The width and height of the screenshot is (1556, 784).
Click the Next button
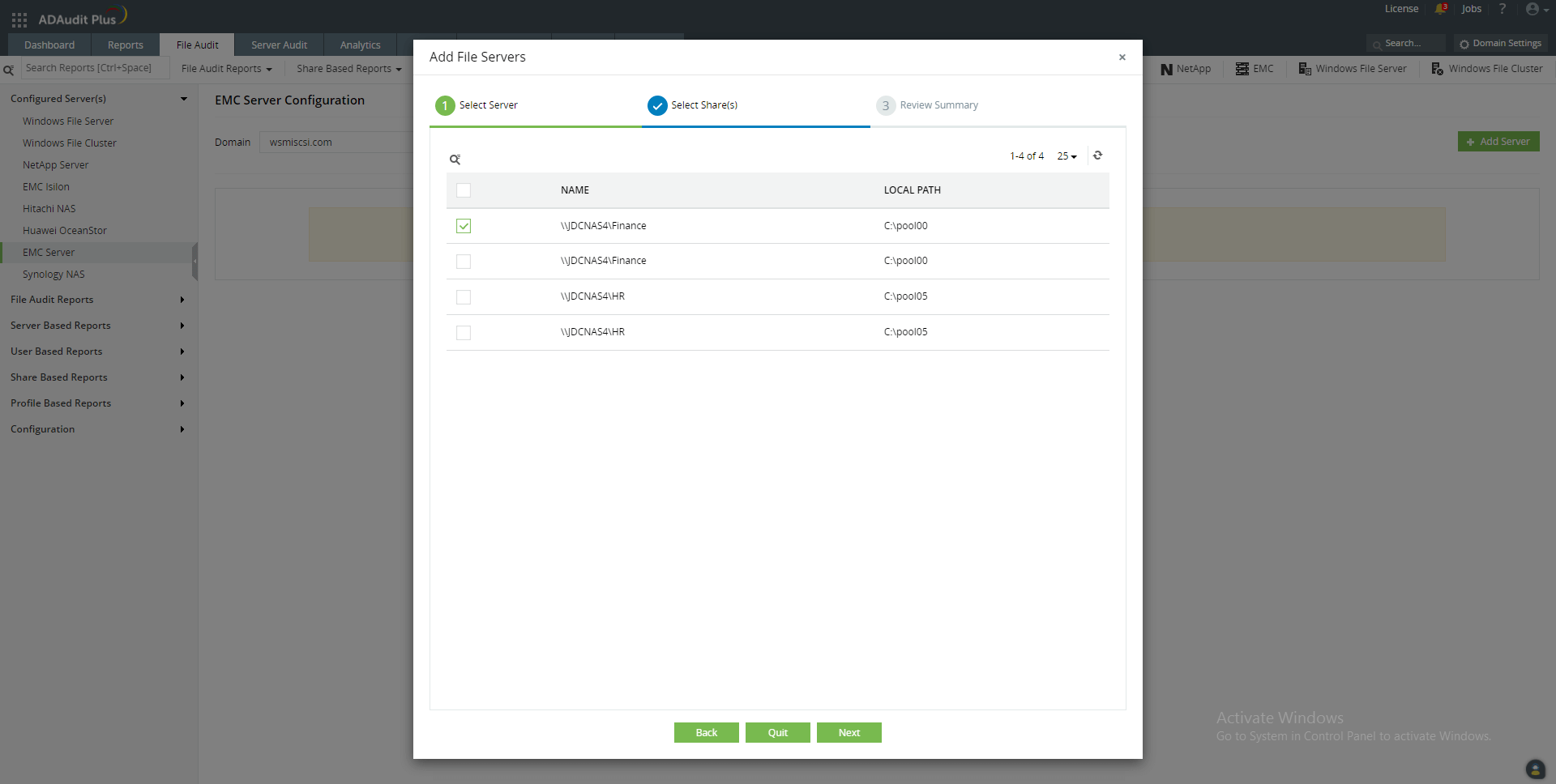tap(849, 733)
